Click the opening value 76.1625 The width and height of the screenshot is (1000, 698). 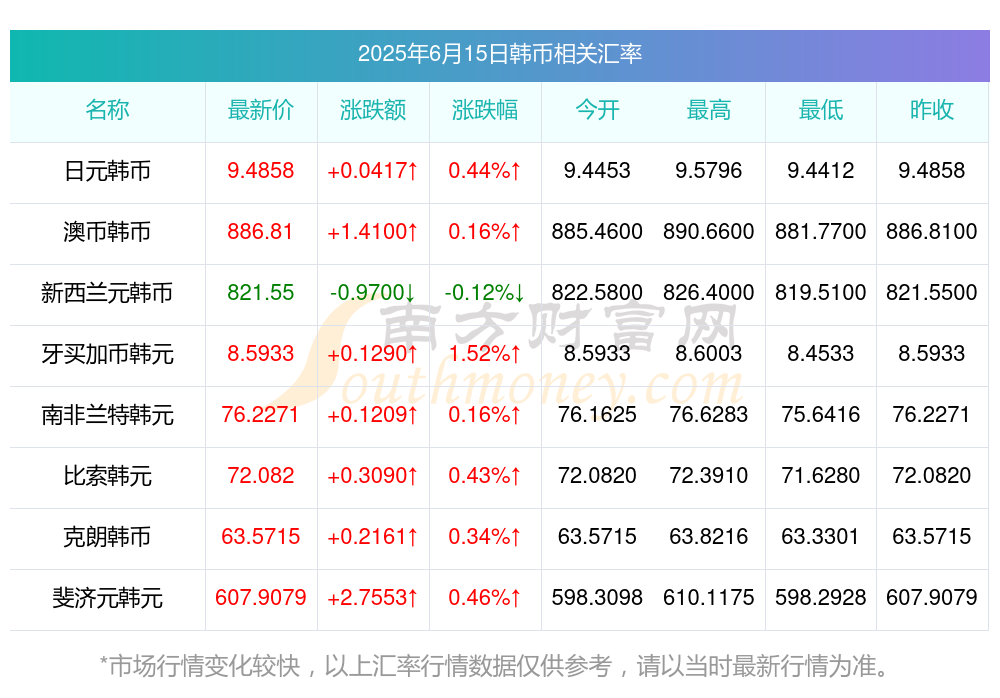597,414
